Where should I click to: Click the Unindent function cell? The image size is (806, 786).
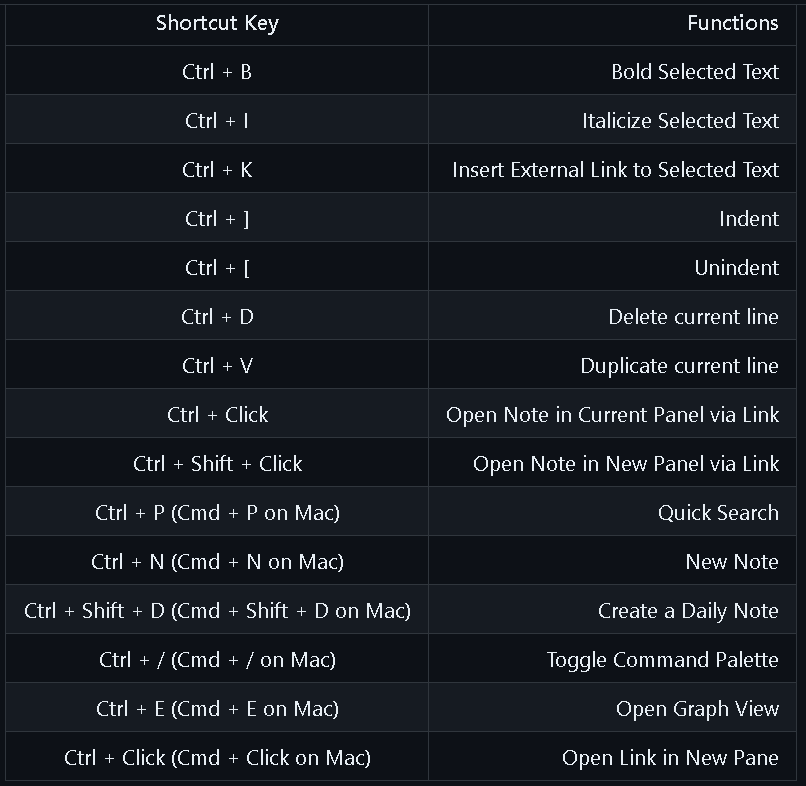612,267
